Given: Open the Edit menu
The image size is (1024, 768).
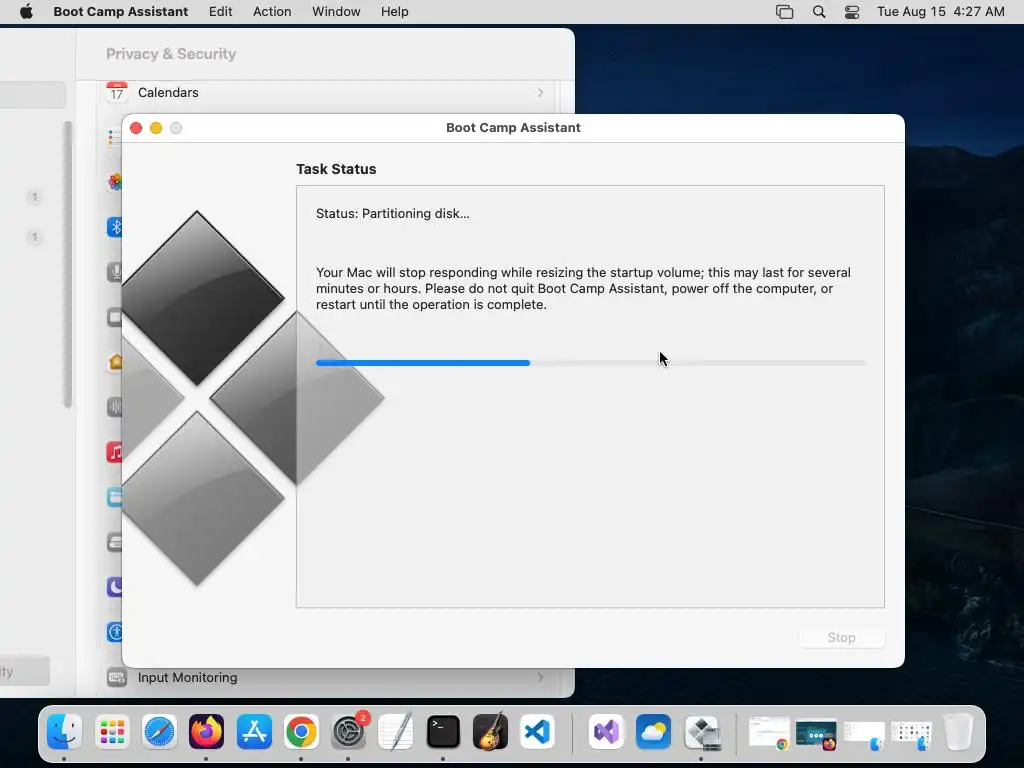Looking at the screenshot, I should [221, 12].
